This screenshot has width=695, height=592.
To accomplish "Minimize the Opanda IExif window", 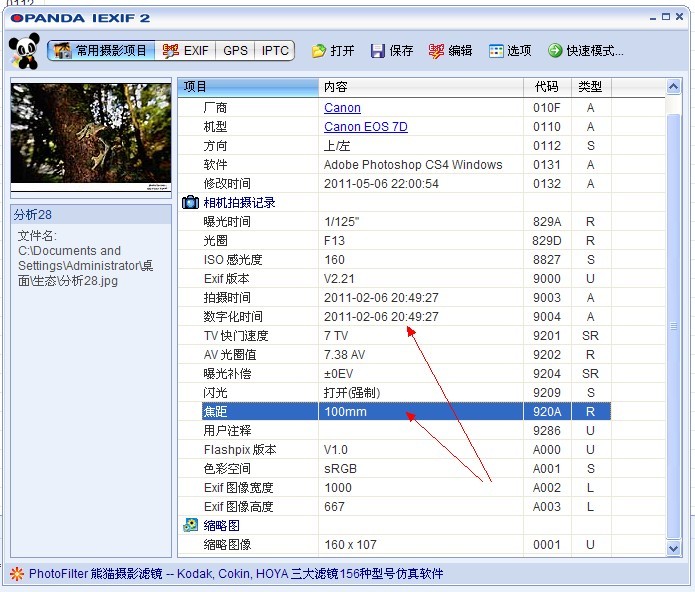I will 652,18.
